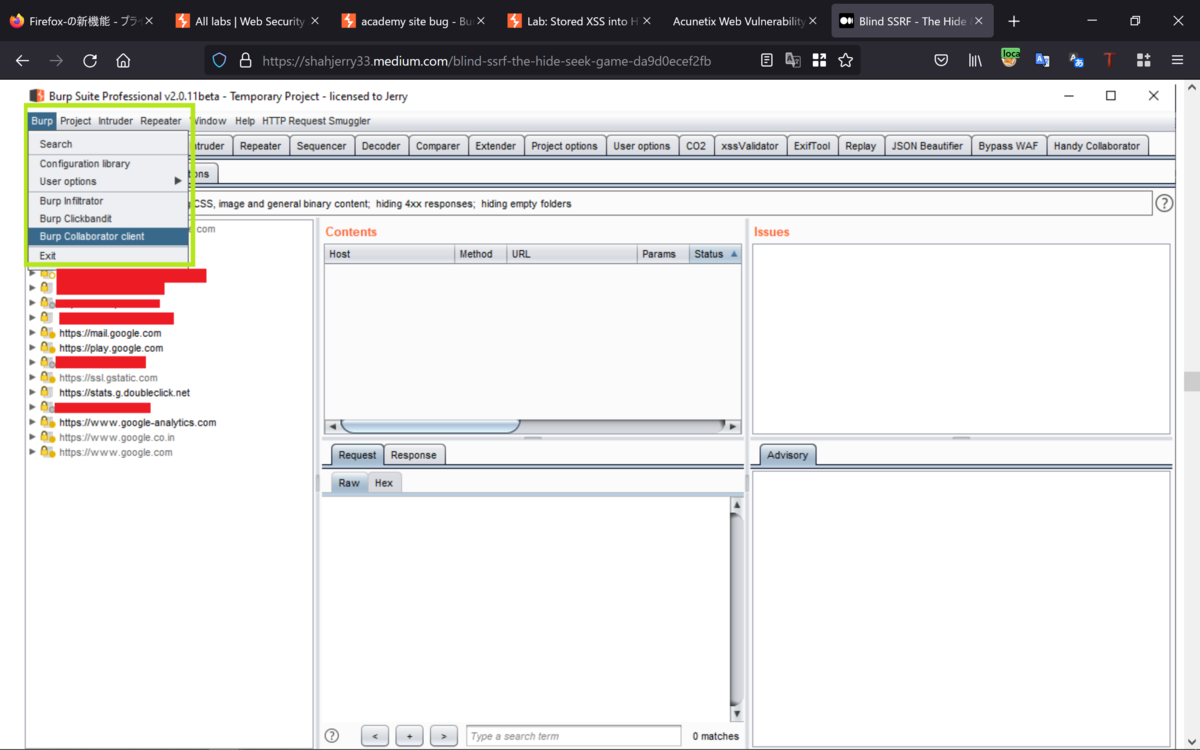Click the red T extension icon

pyautogui.click(x=1109, y=61)
